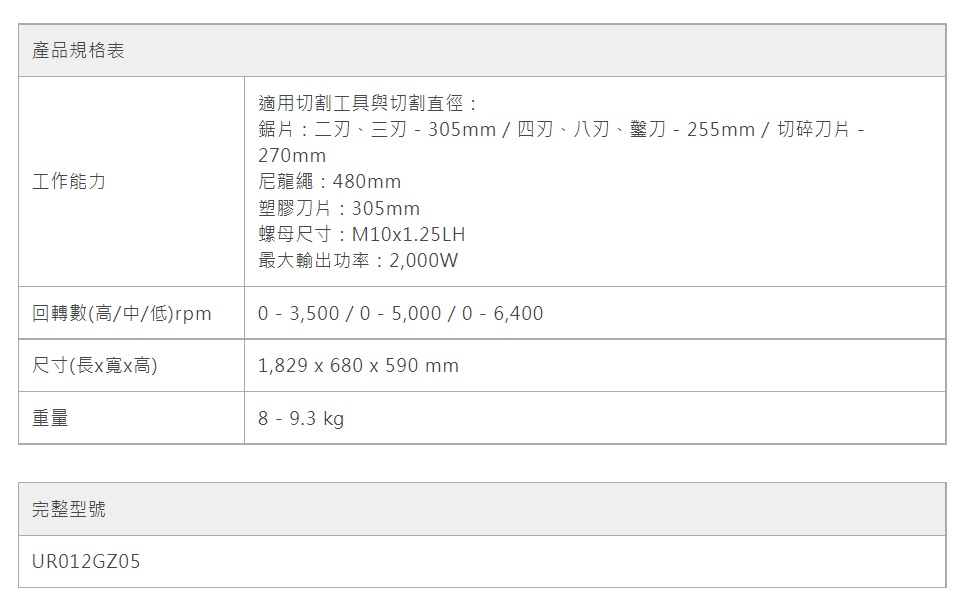The width and height of the screenshot is (962, 600).
Task: Click the 0 - 6,400 rpm range value
Action: click(502, 314)
